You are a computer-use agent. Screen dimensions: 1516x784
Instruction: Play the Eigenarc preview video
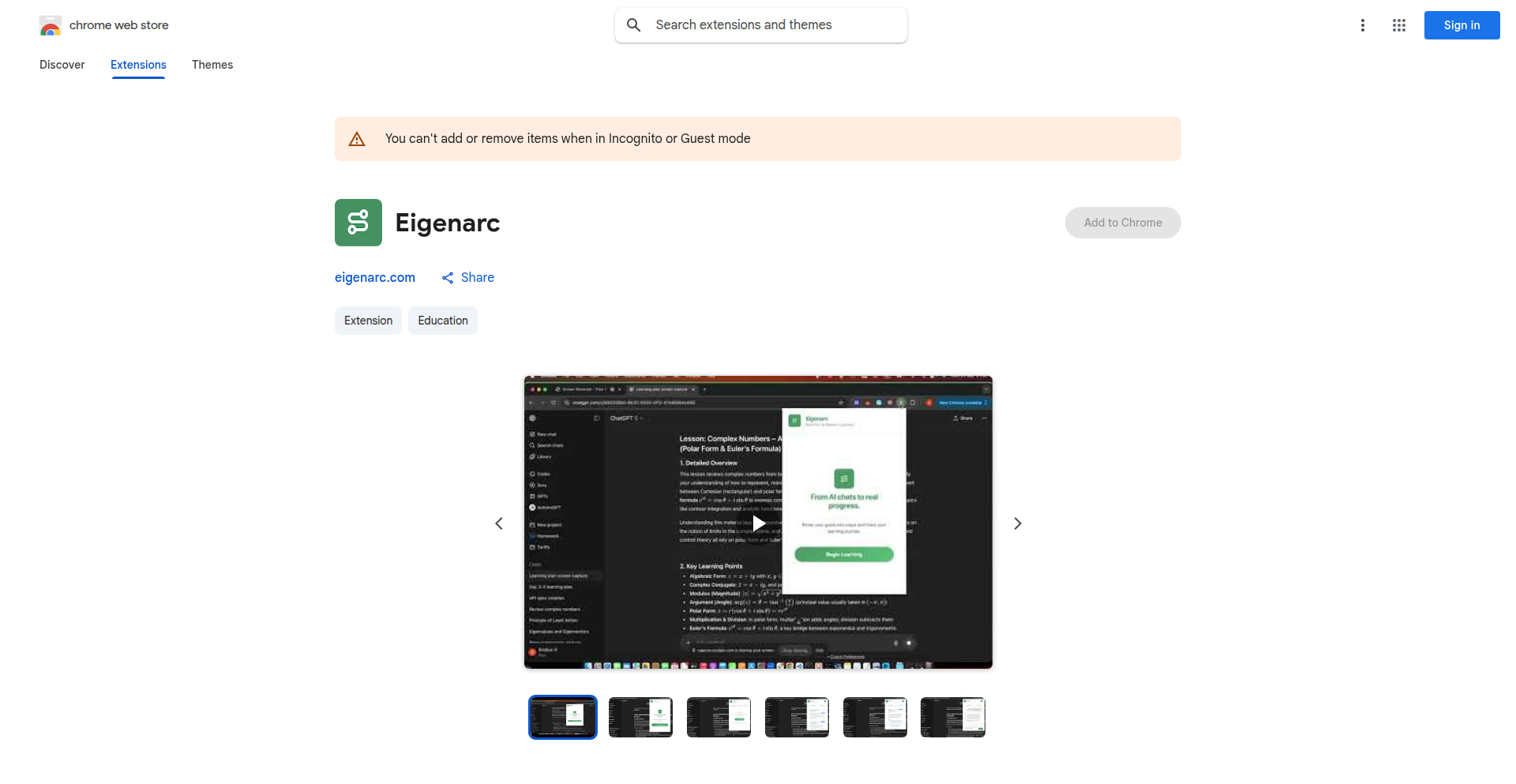(759, 523)
